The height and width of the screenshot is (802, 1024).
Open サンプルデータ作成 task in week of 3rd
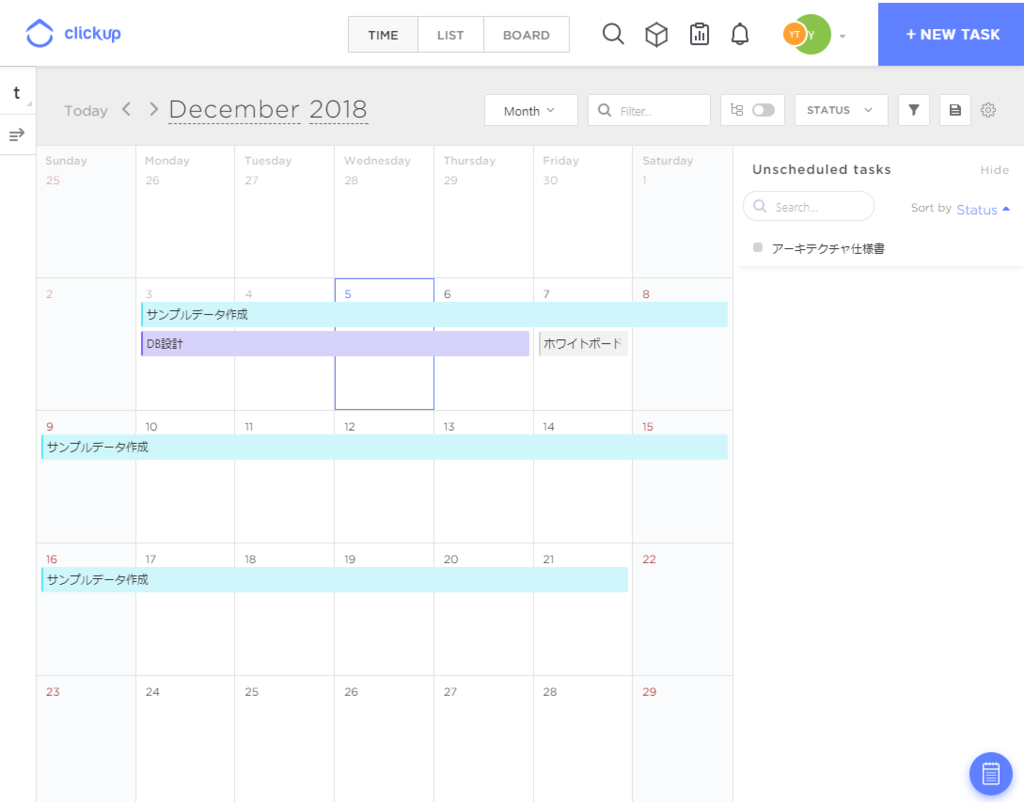[x=434, y=314]
